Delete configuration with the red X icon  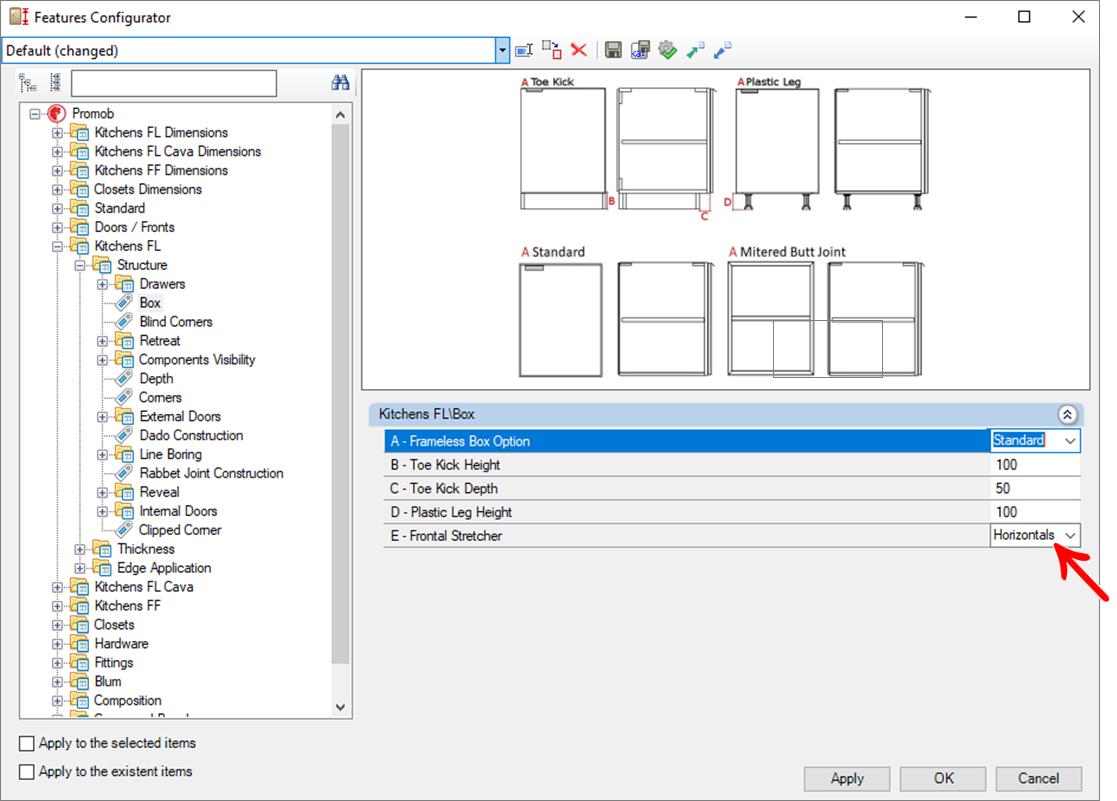[578, 50]
